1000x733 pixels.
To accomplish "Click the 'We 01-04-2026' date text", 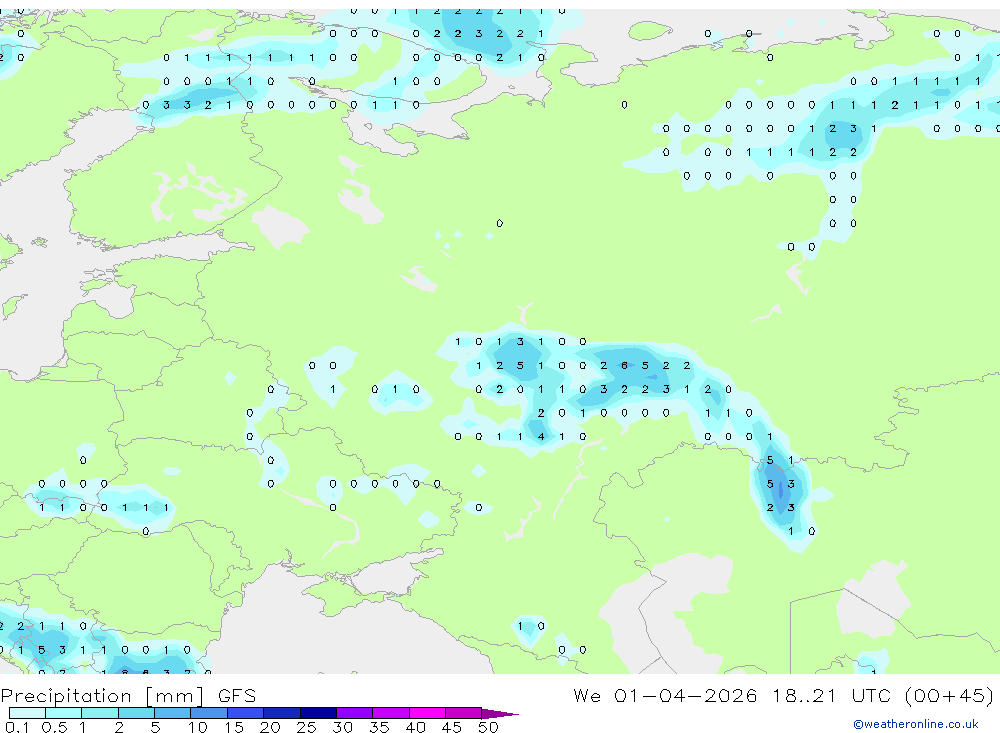I will [x=665, y=695].
